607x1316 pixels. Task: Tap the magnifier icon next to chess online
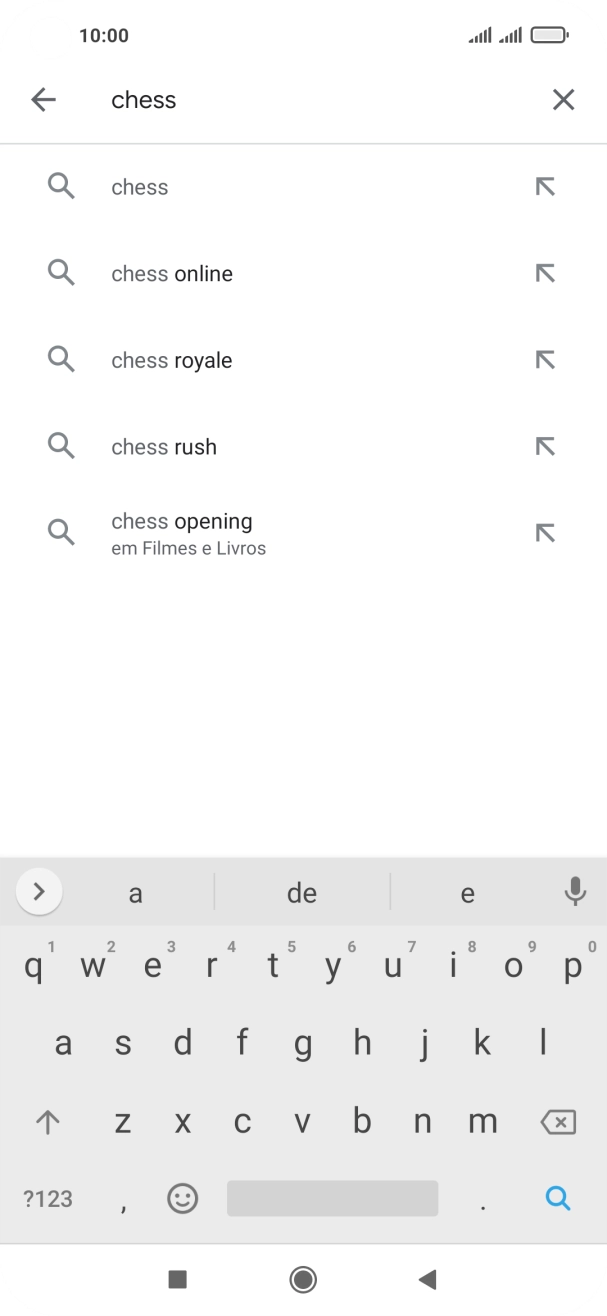click(x=60, y=273)
